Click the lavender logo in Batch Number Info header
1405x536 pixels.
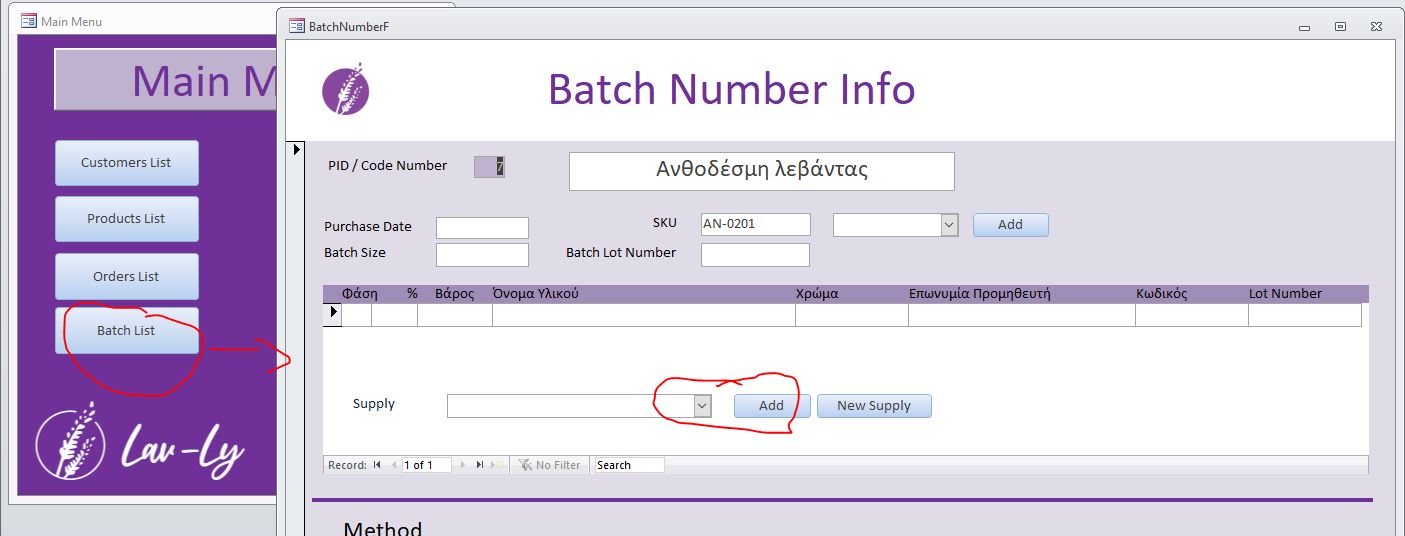[x=346, y=89]
